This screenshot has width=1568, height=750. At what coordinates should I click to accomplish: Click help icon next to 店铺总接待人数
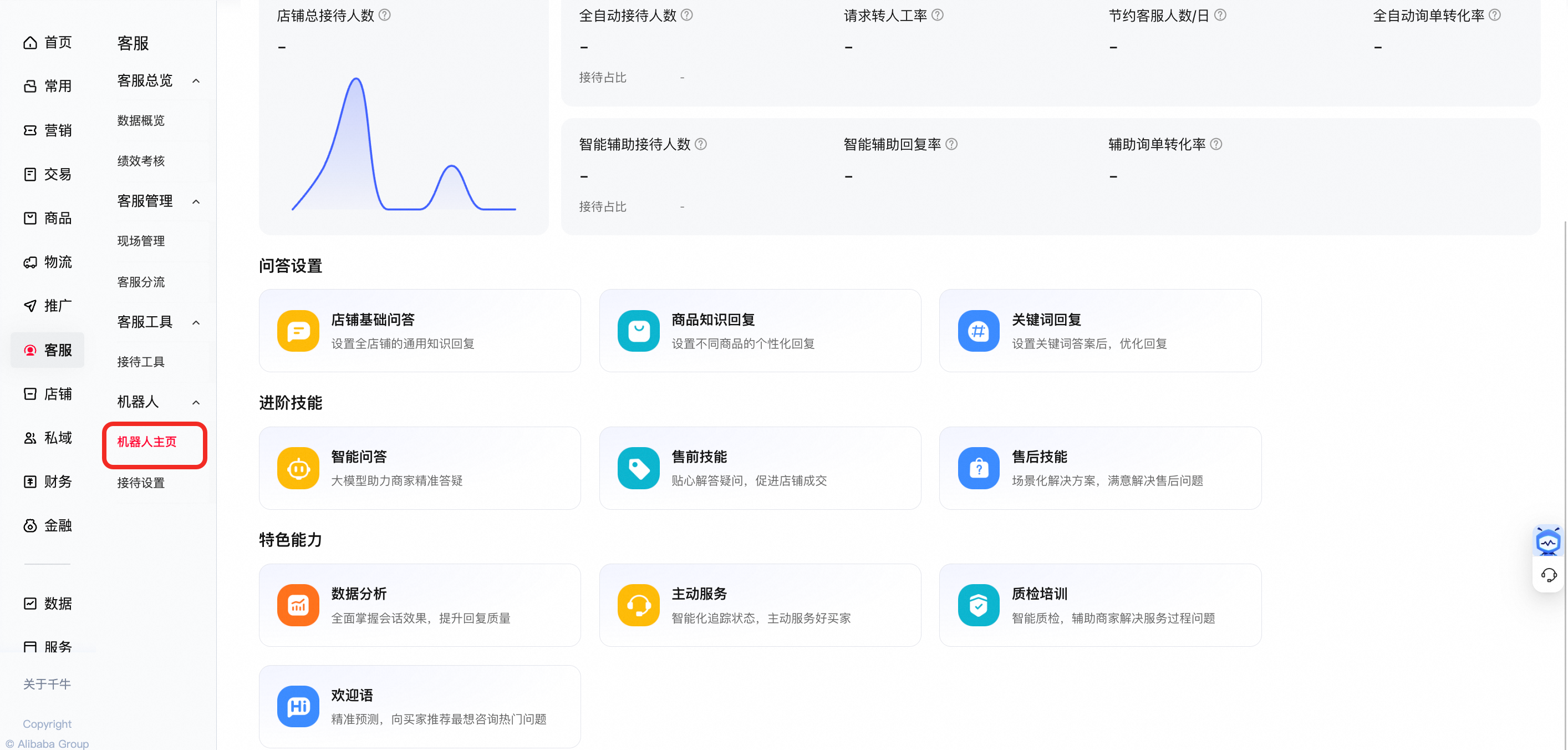pyautogui.click(x=385, y=14)
